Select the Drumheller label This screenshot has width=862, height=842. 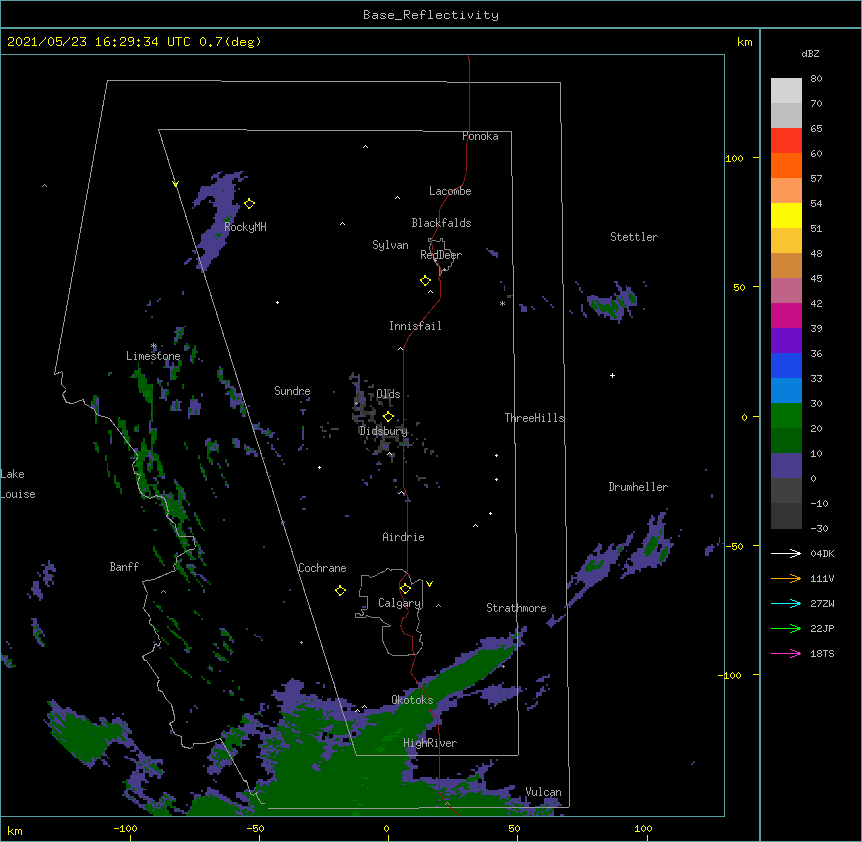tap(638, 487)
